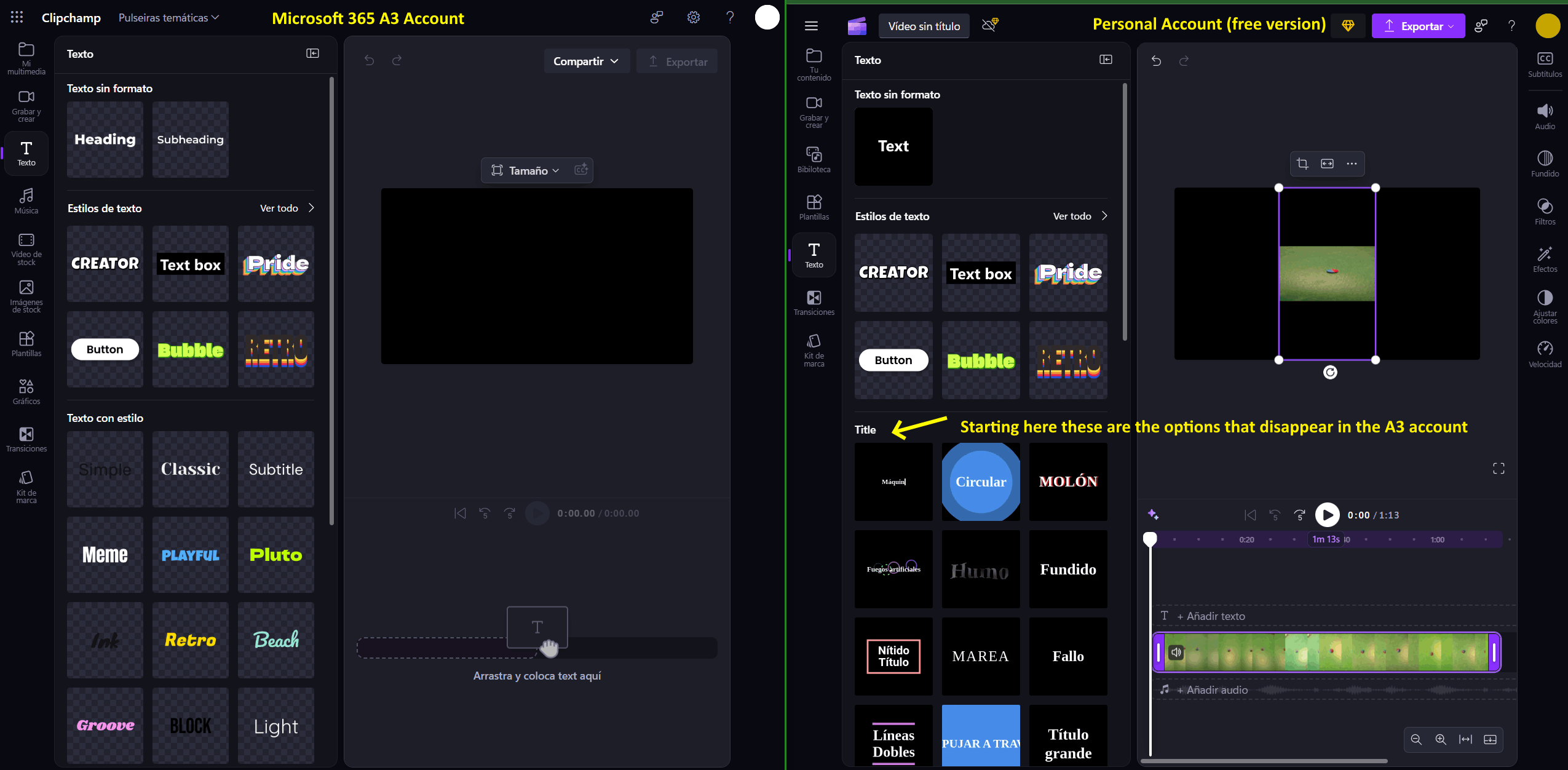Open the more options ellipsis above preview
Screen dimensions: 1568x770
[1352, 164]
